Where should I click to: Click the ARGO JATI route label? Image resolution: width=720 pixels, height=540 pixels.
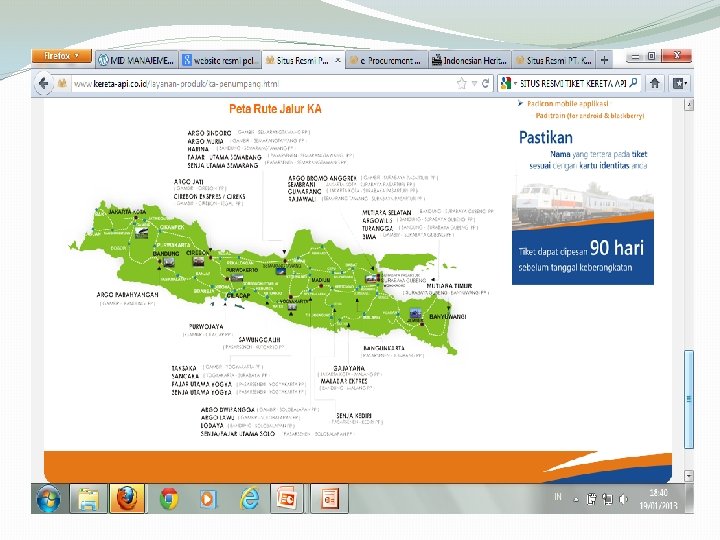tap(188, 182)
